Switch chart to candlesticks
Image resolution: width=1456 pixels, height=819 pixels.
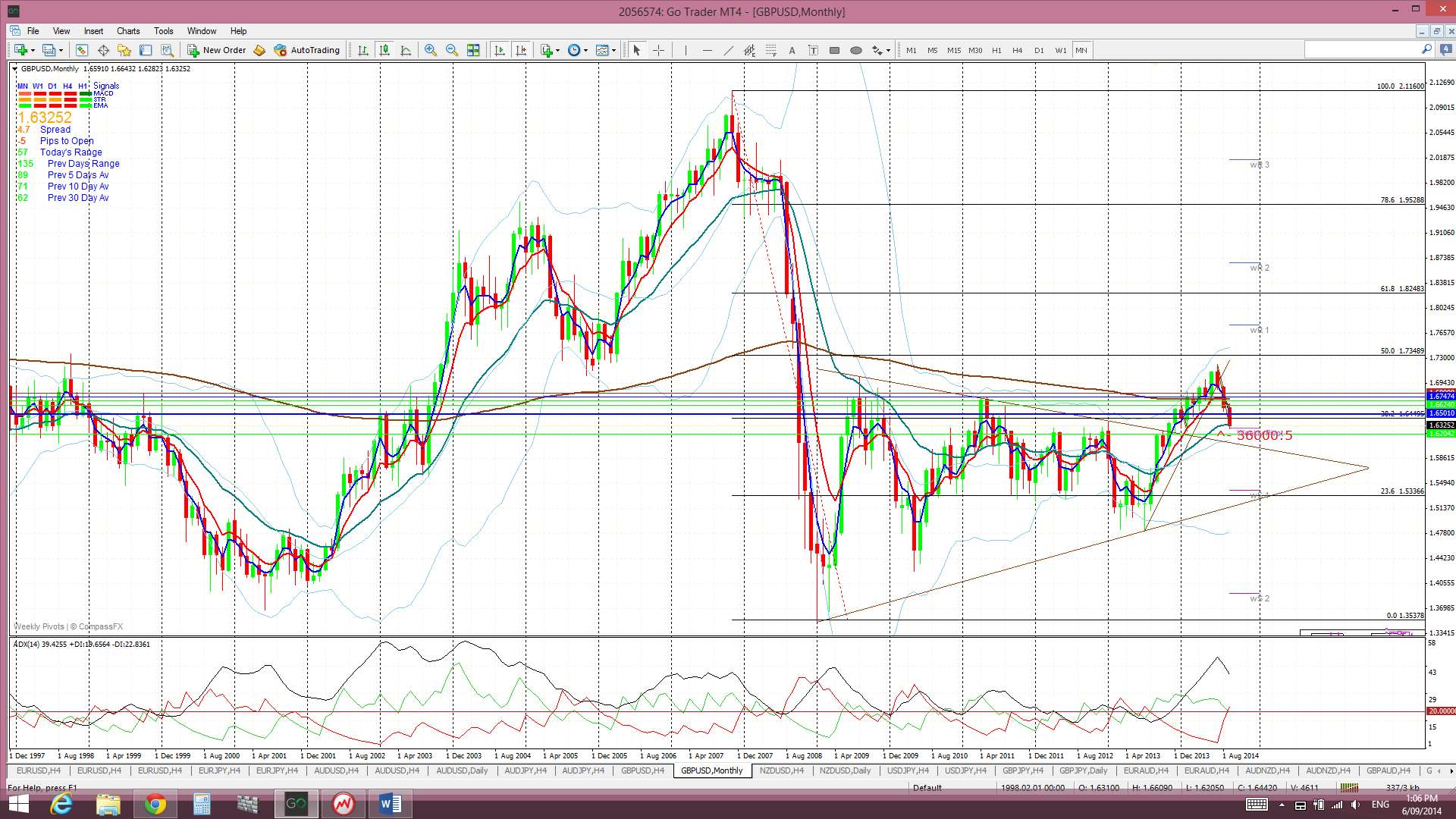384,50
